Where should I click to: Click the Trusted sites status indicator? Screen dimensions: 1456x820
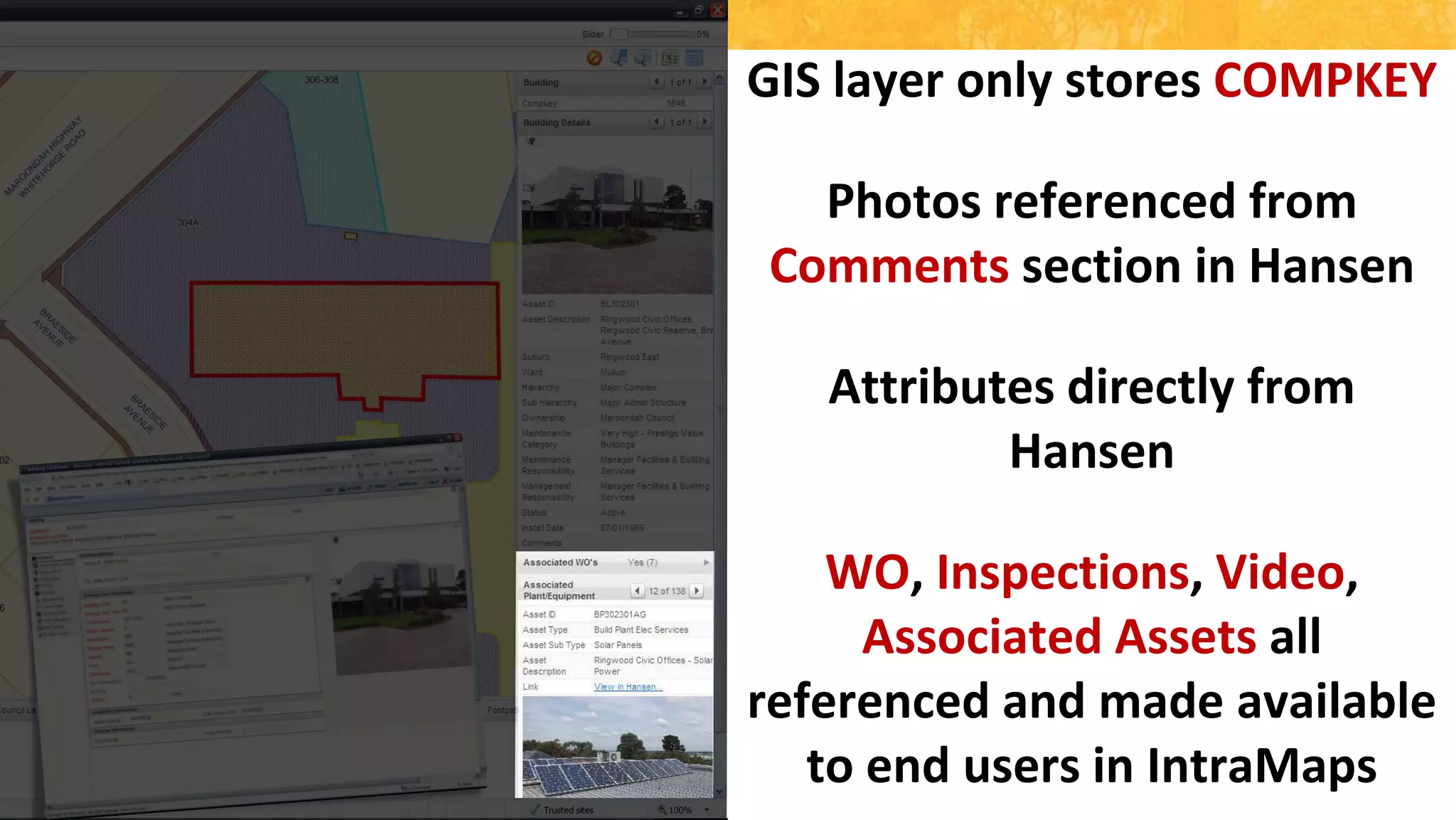pyautogui.click(x=561, y=810)
